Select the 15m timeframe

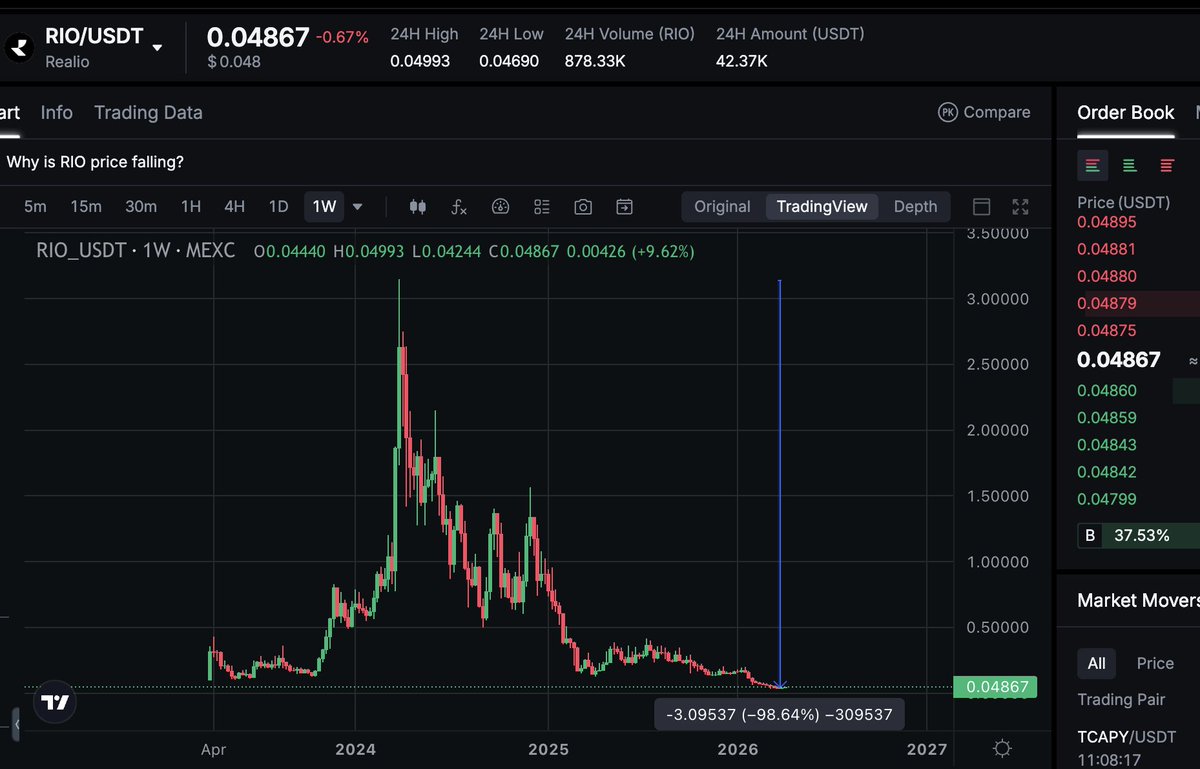pos(86,207)
